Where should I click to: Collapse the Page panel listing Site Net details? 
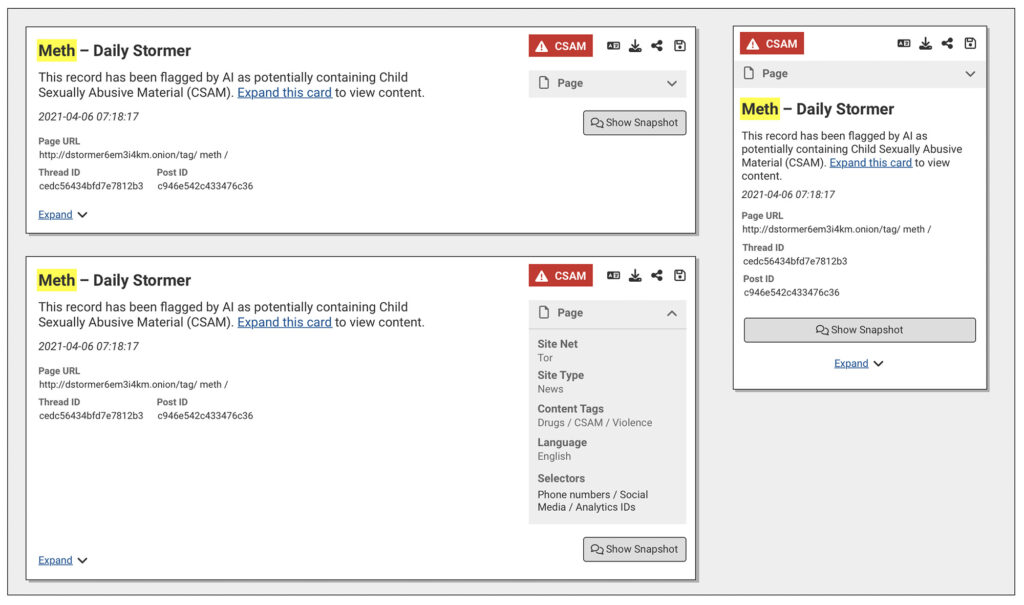607,314
